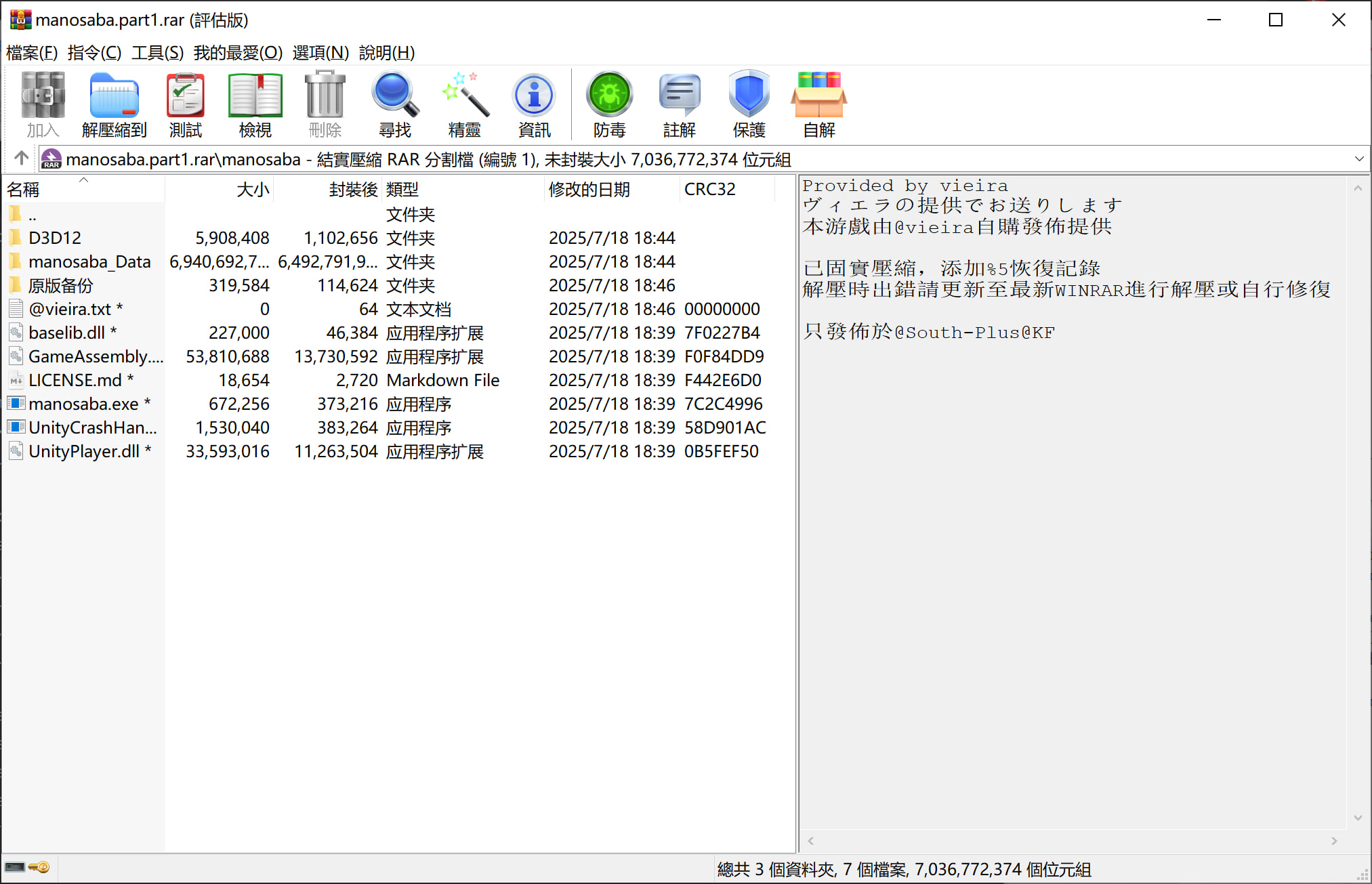Click the Find (尋找) magnifier icon
The height and width of the screenshot is (884, 1372).
[394, 104]
